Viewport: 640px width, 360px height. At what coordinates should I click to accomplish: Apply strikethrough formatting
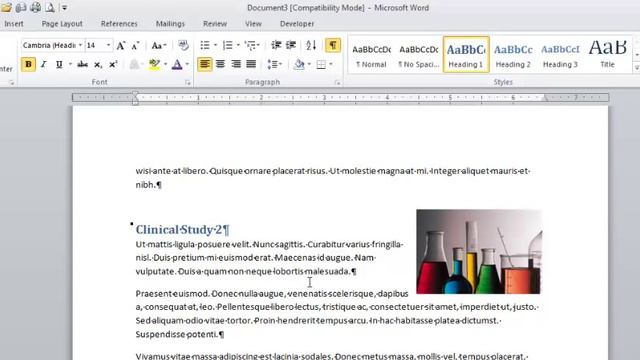(82, 64)
